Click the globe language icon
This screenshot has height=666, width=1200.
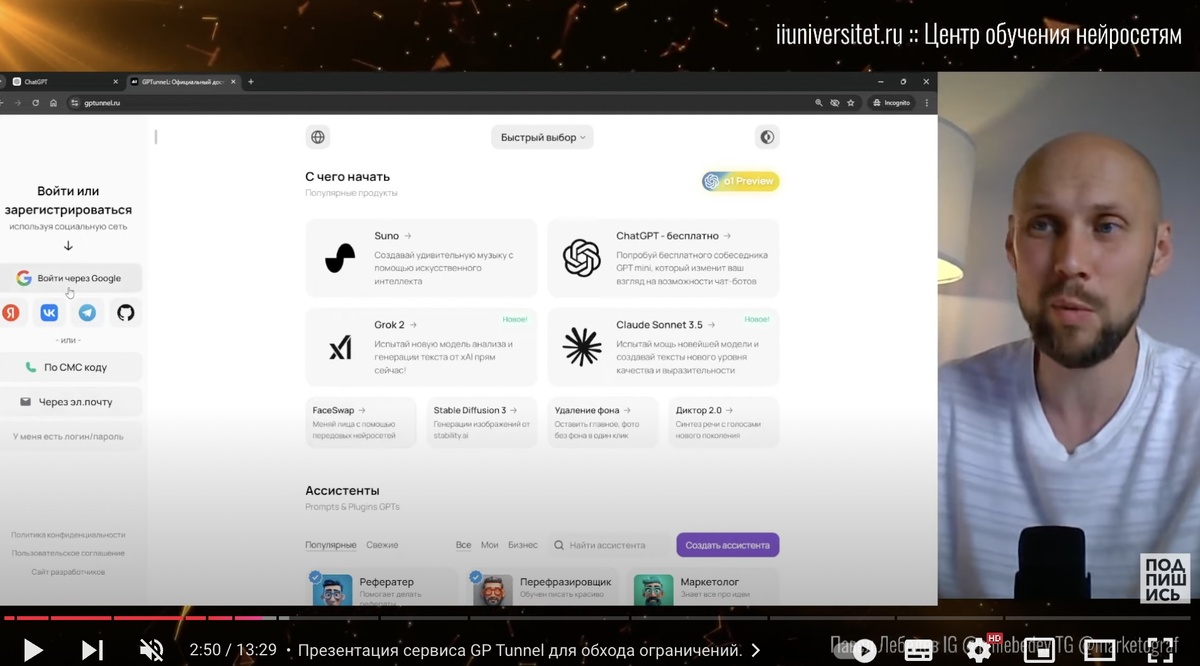[x=318, y=137]
